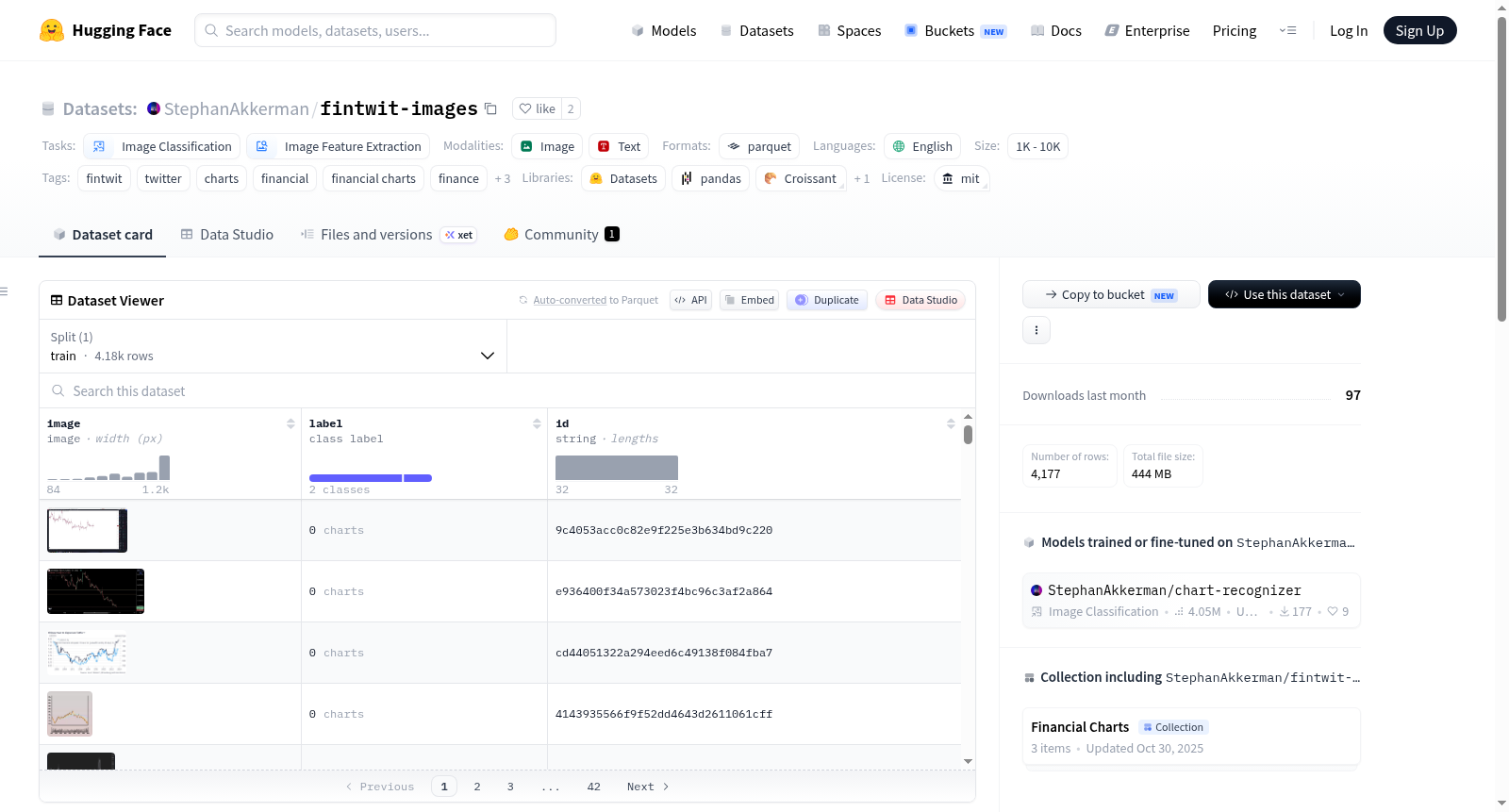Screen dimensions: 1509x812
Task: Click the left sidebar table-of-contents icon
Action: point(5,291)
